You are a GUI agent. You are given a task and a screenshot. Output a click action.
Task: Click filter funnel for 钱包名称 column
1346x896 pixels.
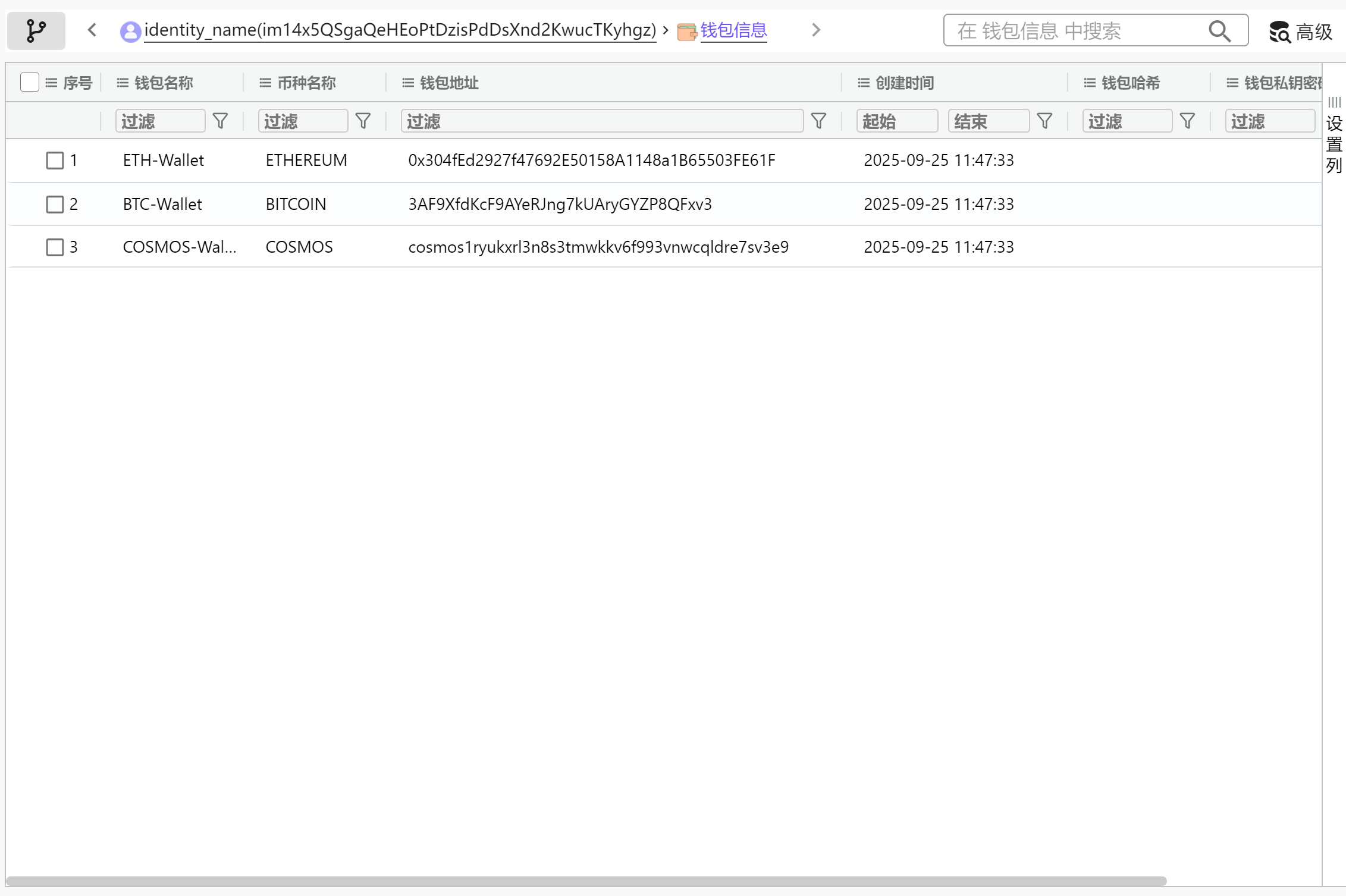[220, 121]
